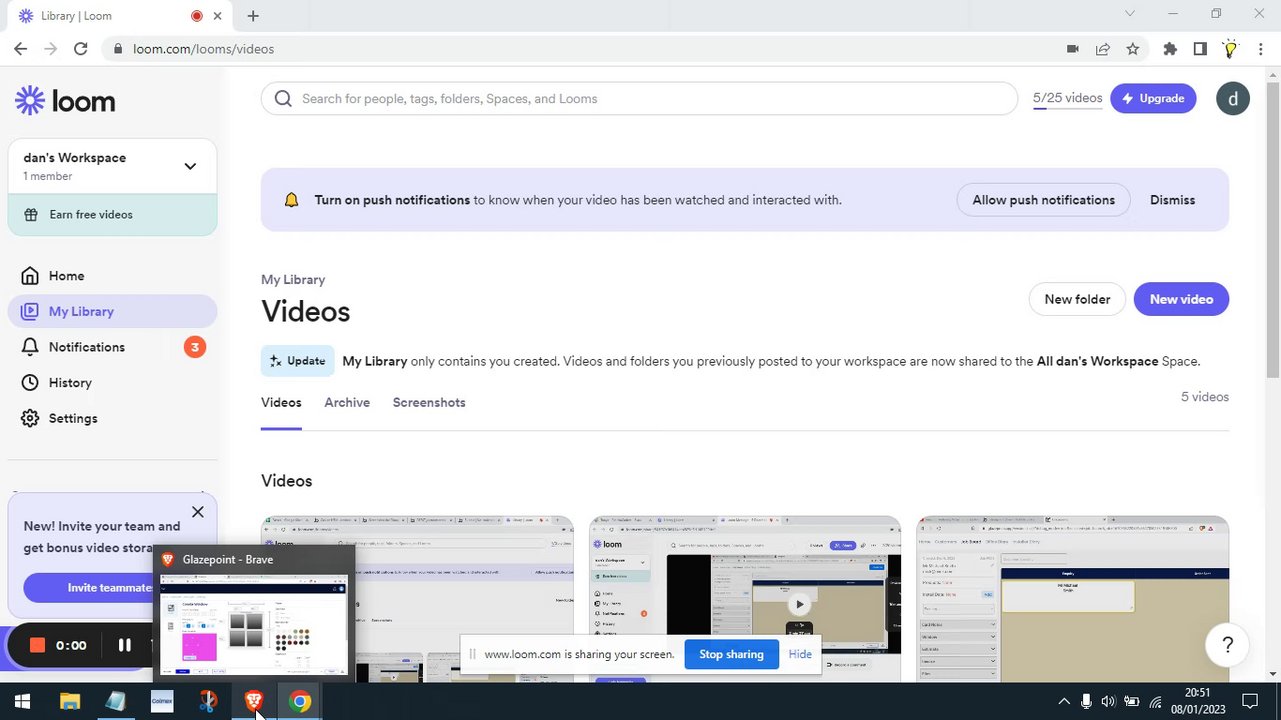
Task: Click the notification bell icon in banner
Action: (x=291, y=200)
